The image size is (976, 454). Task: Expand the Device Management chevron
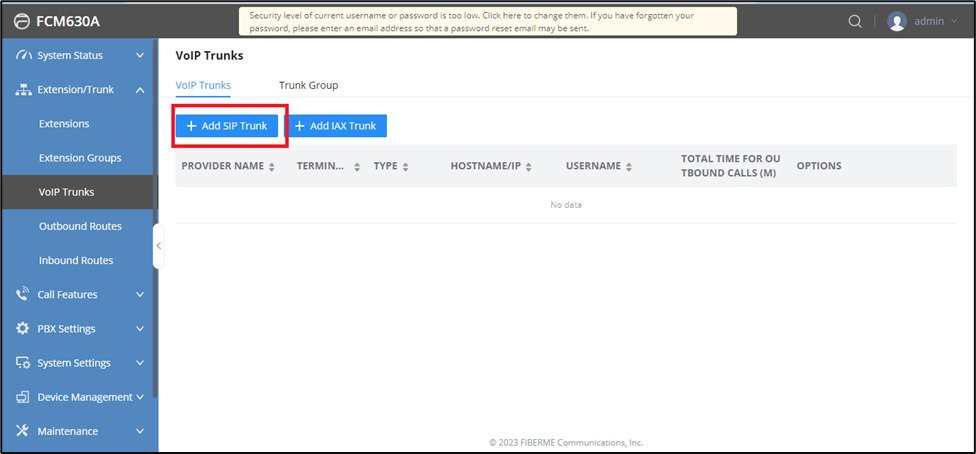pos(140,397)
